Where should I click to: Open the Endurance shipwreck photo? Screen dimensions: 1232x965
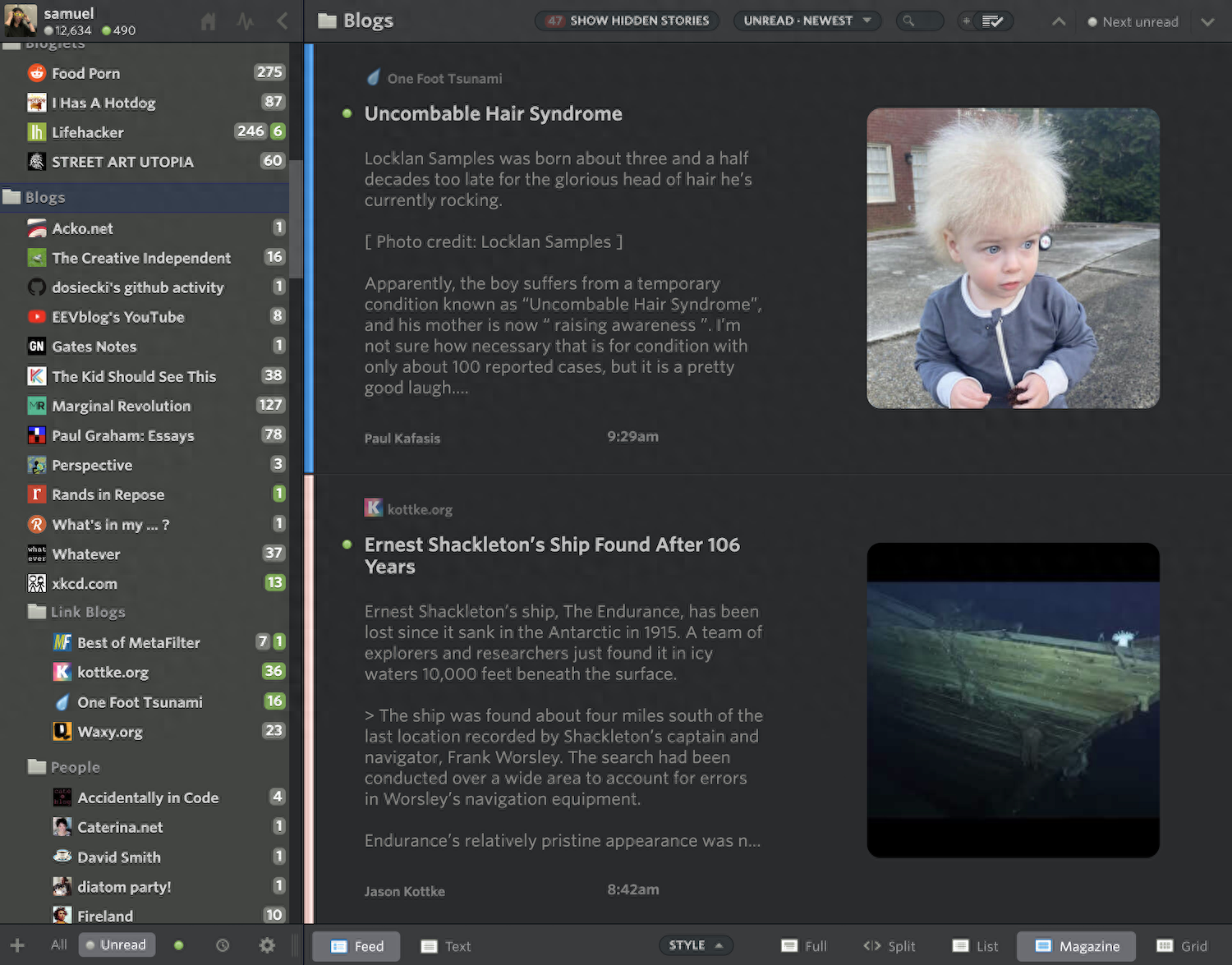point(1014,700)
